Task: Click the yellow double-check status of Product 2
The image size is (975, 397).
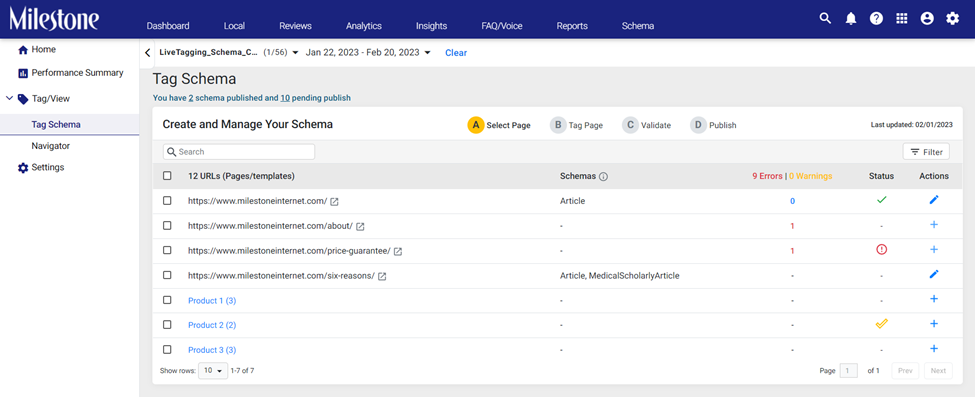Action: tap(881, 324)
